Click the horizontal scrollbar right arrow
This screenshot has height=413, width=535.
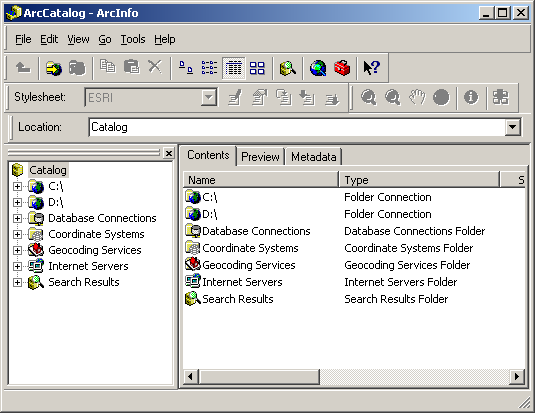click(x=517, y=376)
